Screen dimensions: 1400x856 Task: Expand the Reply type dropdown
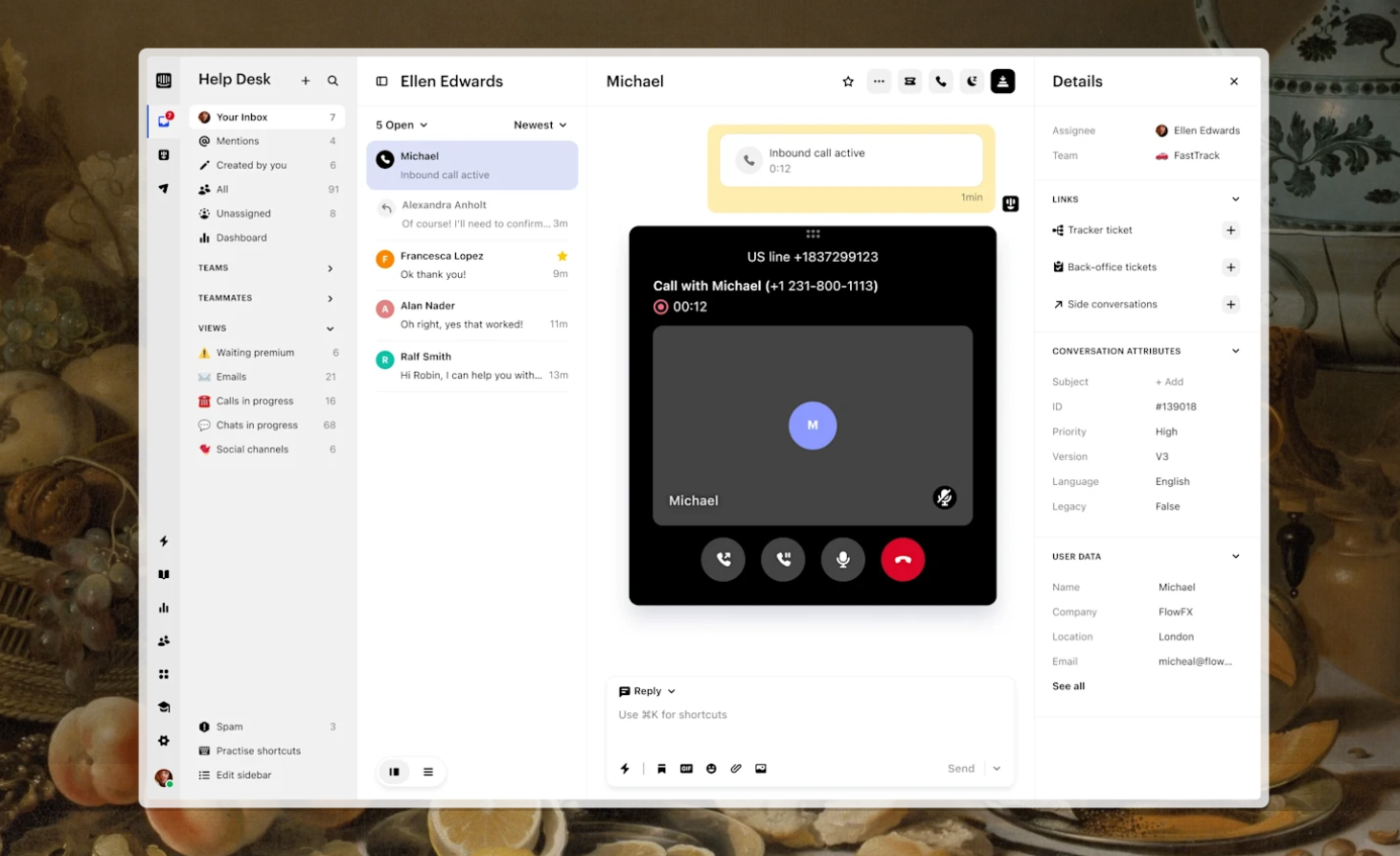(x=648, y=691)
